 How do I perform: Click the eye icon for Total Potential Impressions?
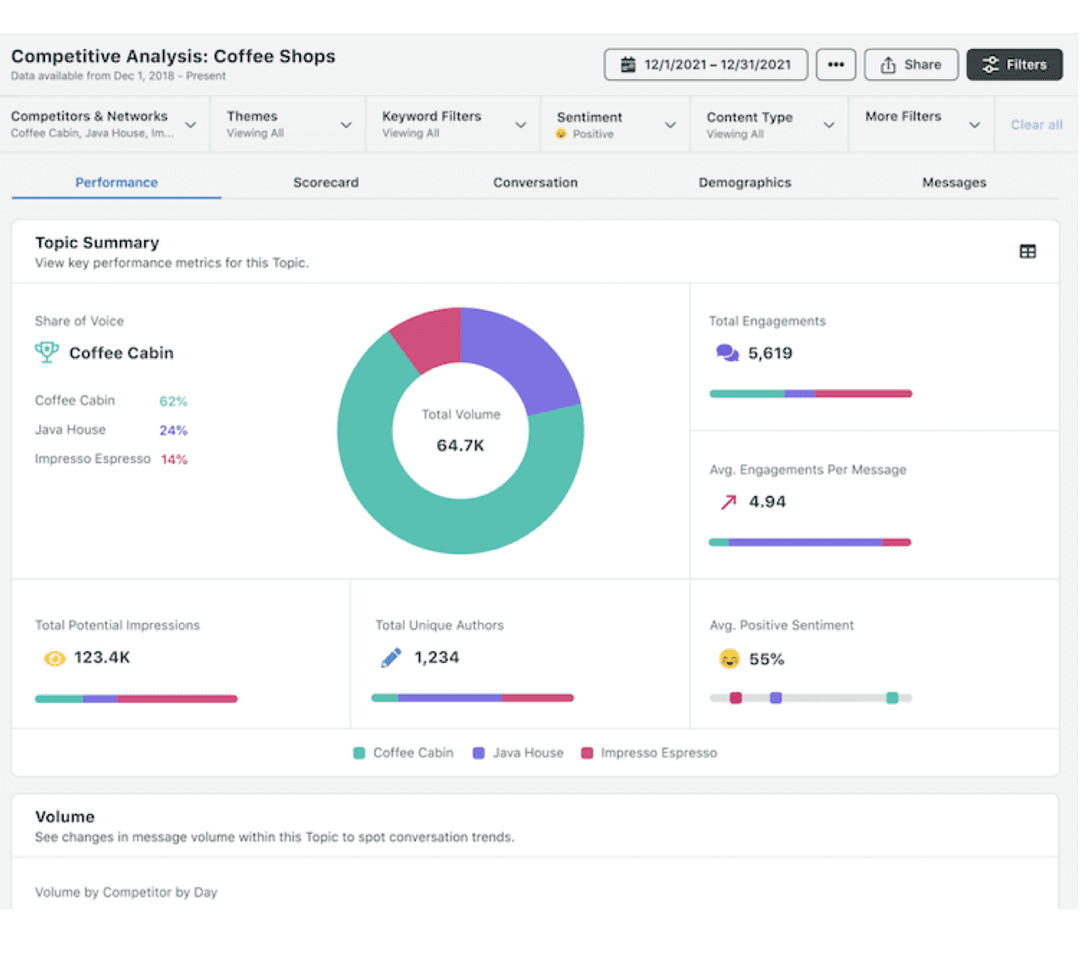coord(54,658)
